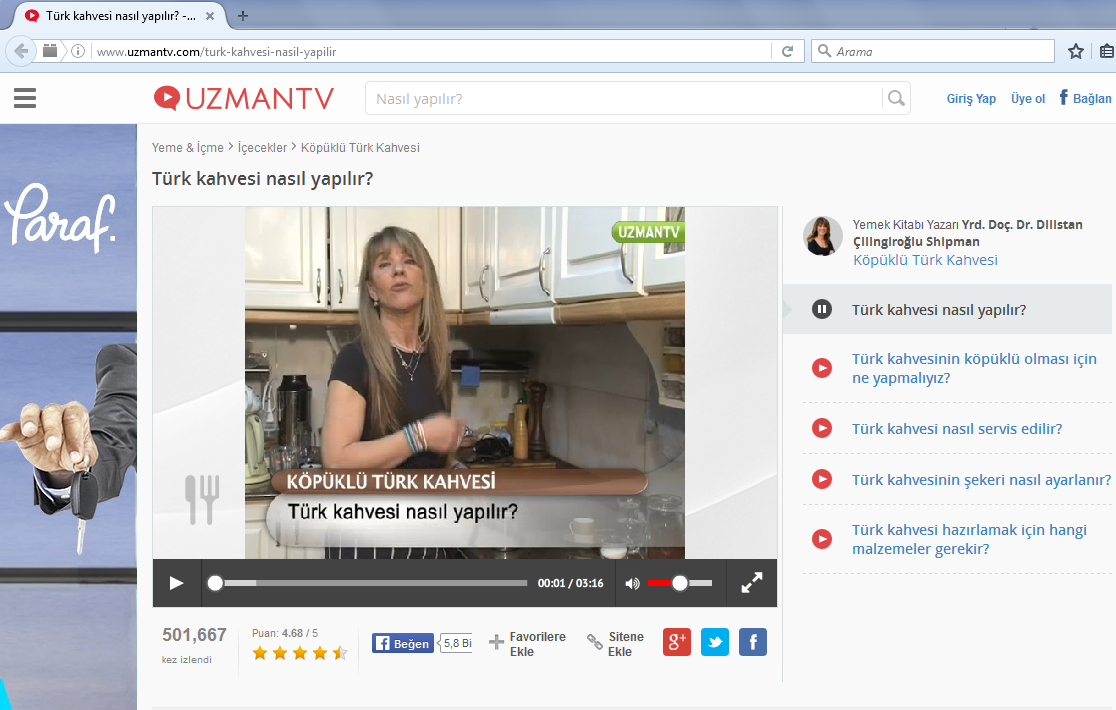Close the Türk kahvesi browser tab
Viewport: 1116px width, 710px height.
210,16
